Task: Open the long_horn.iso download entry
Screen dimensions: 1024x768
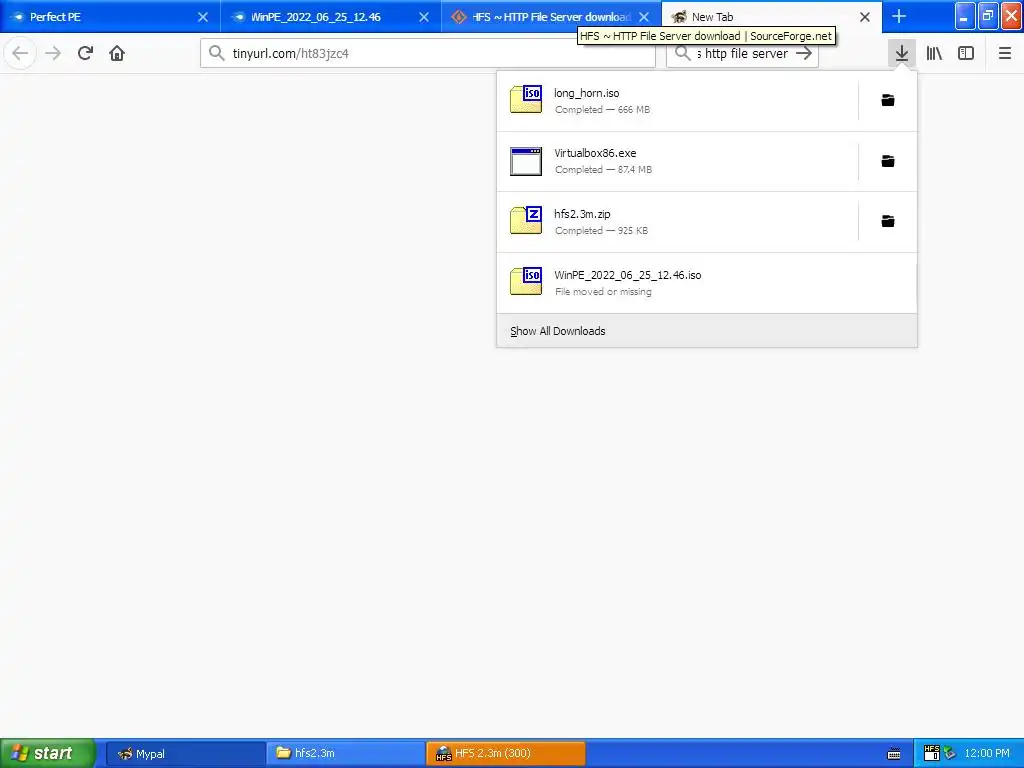Action: click(677, 101)
